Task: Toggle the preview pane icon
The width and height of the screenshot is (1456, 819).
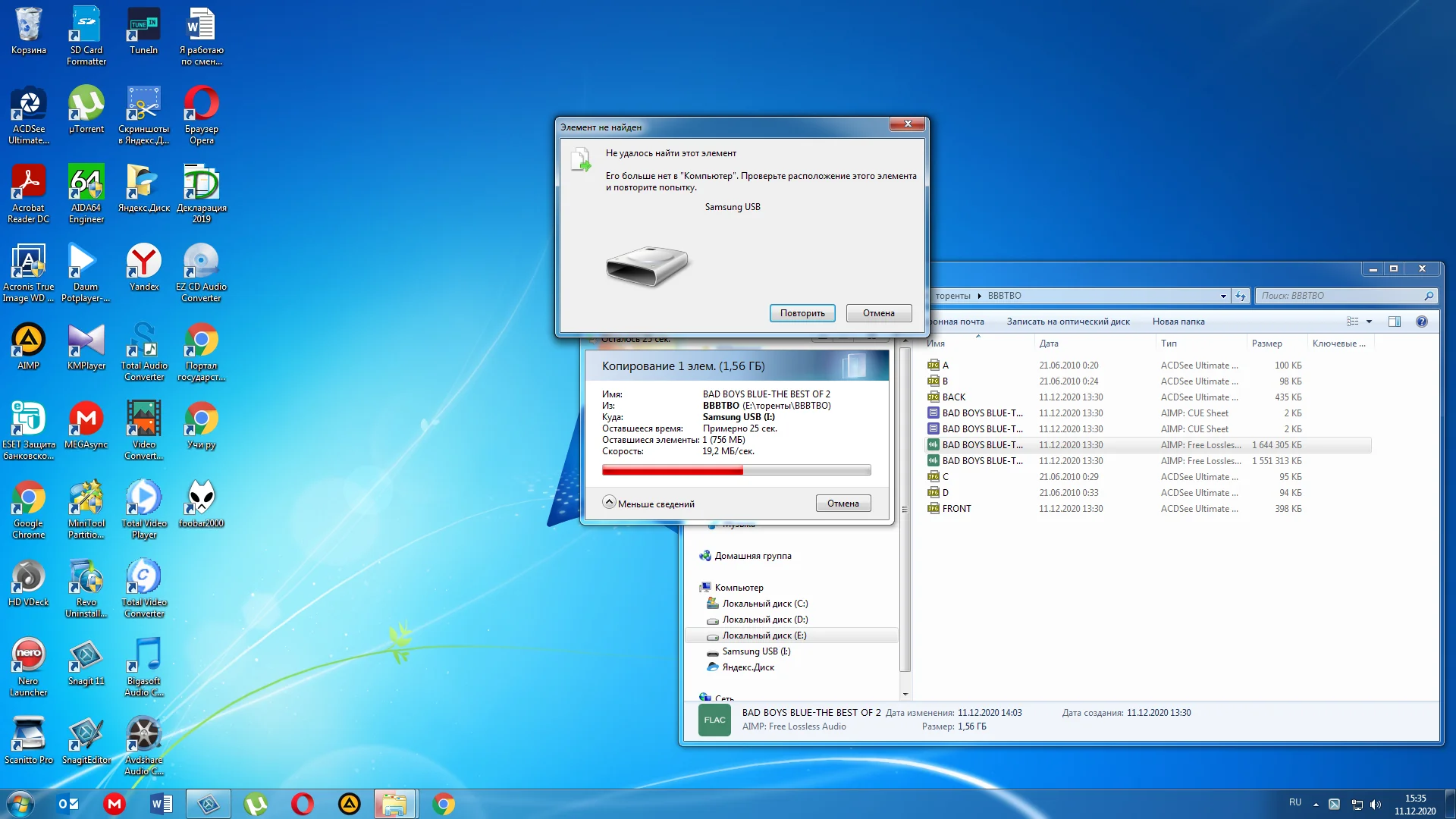Action: coord(1394,322)
